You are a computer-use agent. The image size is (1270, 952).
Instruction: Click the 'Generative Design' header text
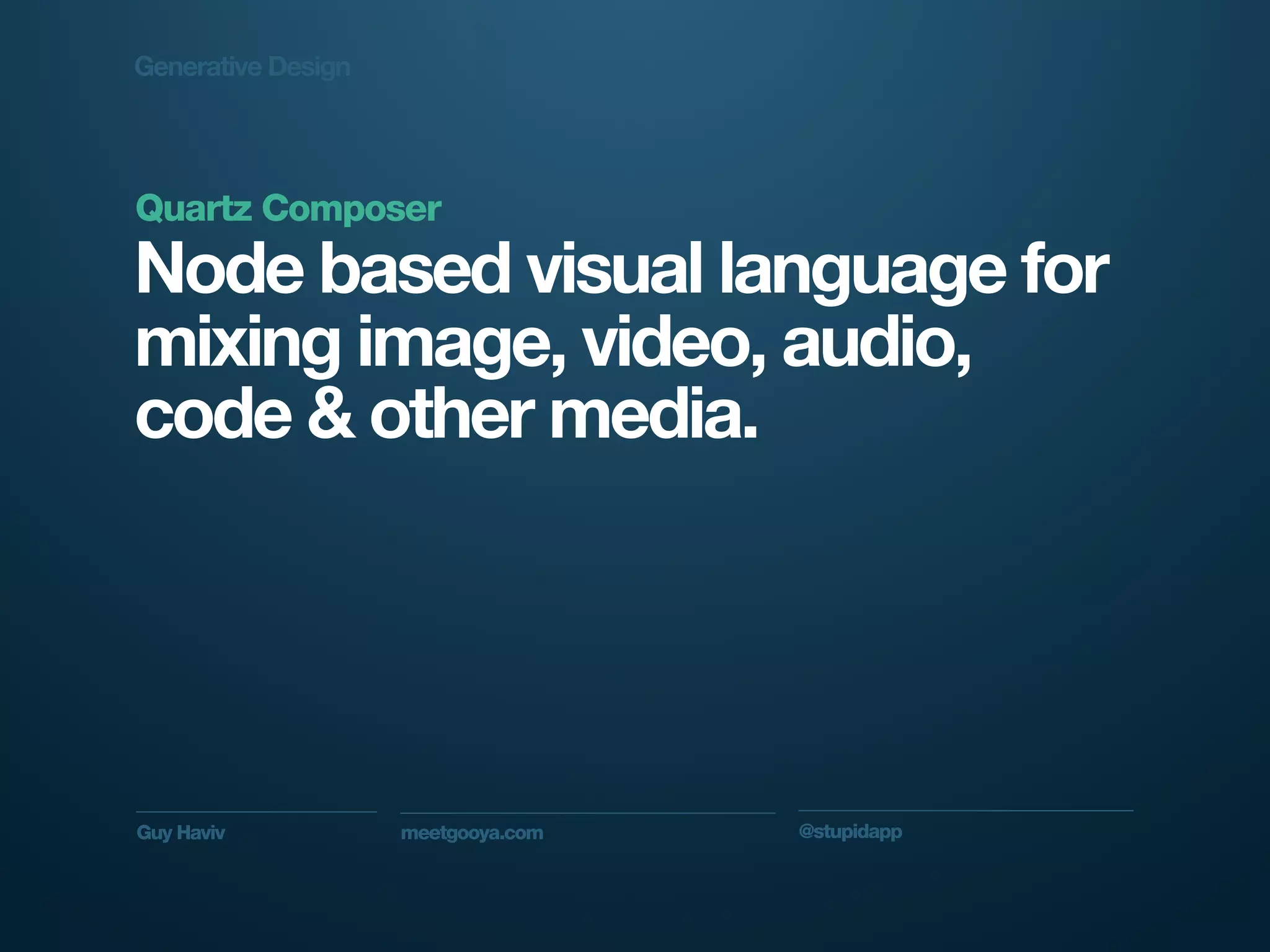(242, 68)
